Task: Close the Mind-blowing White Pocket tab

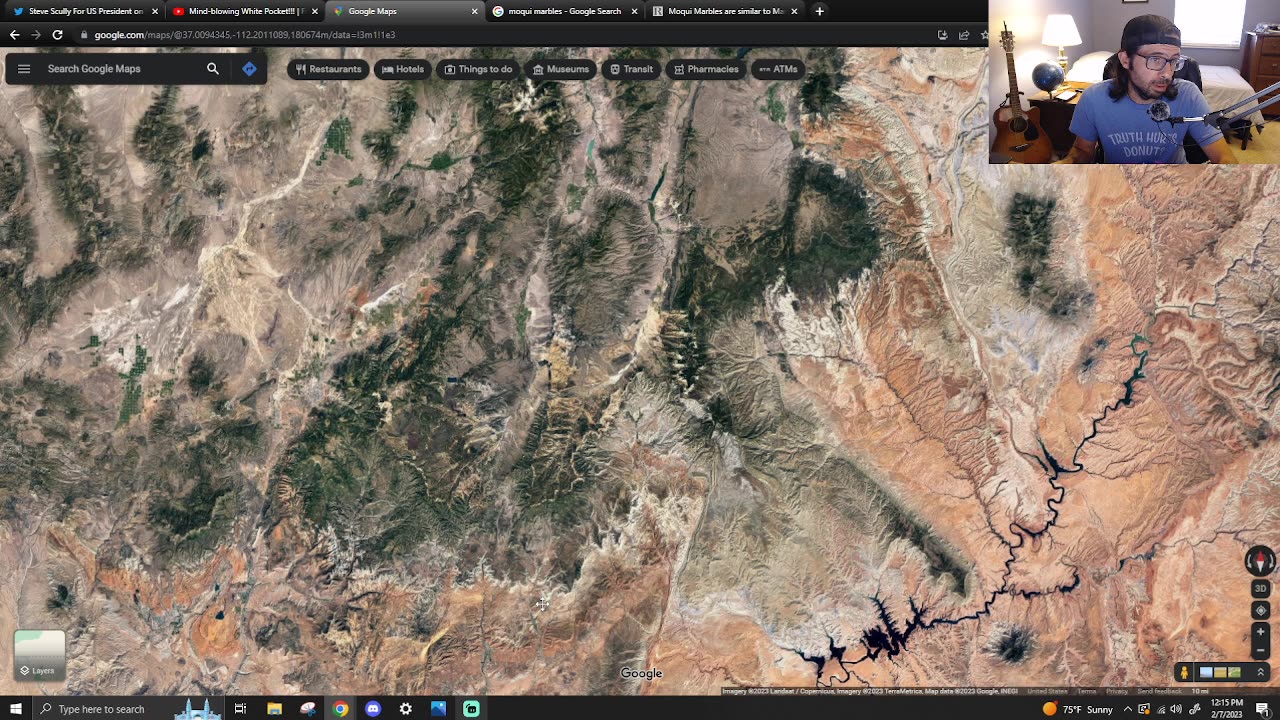Action: [315, 11]
